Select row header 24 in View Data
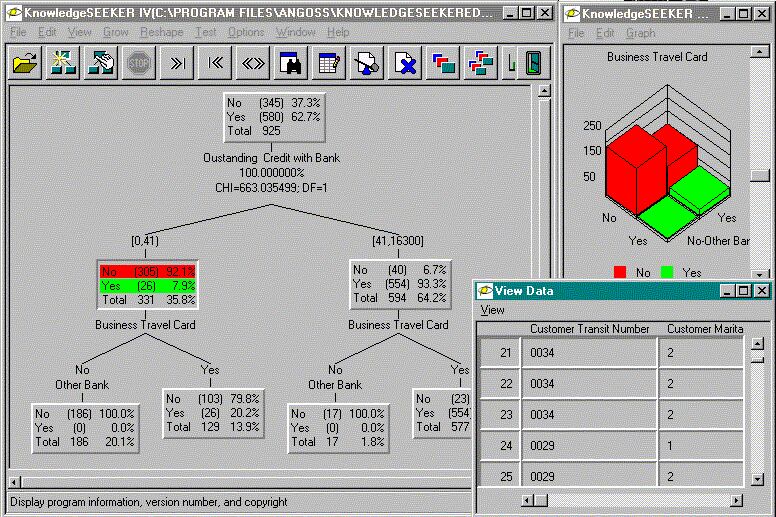Screen dimensions: 776x517 point(500,446)
